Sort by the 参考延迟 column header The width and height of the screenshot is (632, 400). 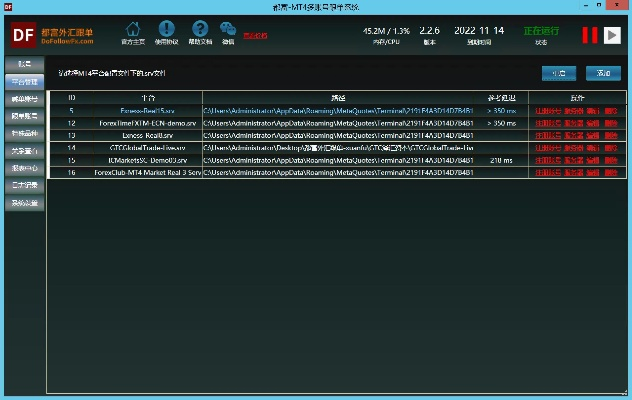tap(500, 97)
